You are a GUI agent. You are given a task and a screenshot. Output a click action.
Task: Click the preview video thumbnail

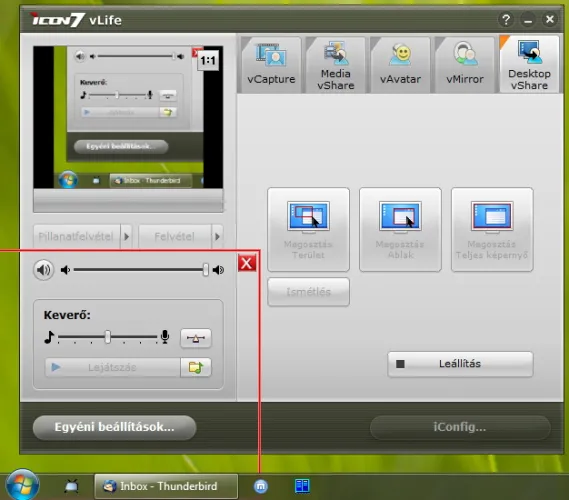[x=128, y=117]
